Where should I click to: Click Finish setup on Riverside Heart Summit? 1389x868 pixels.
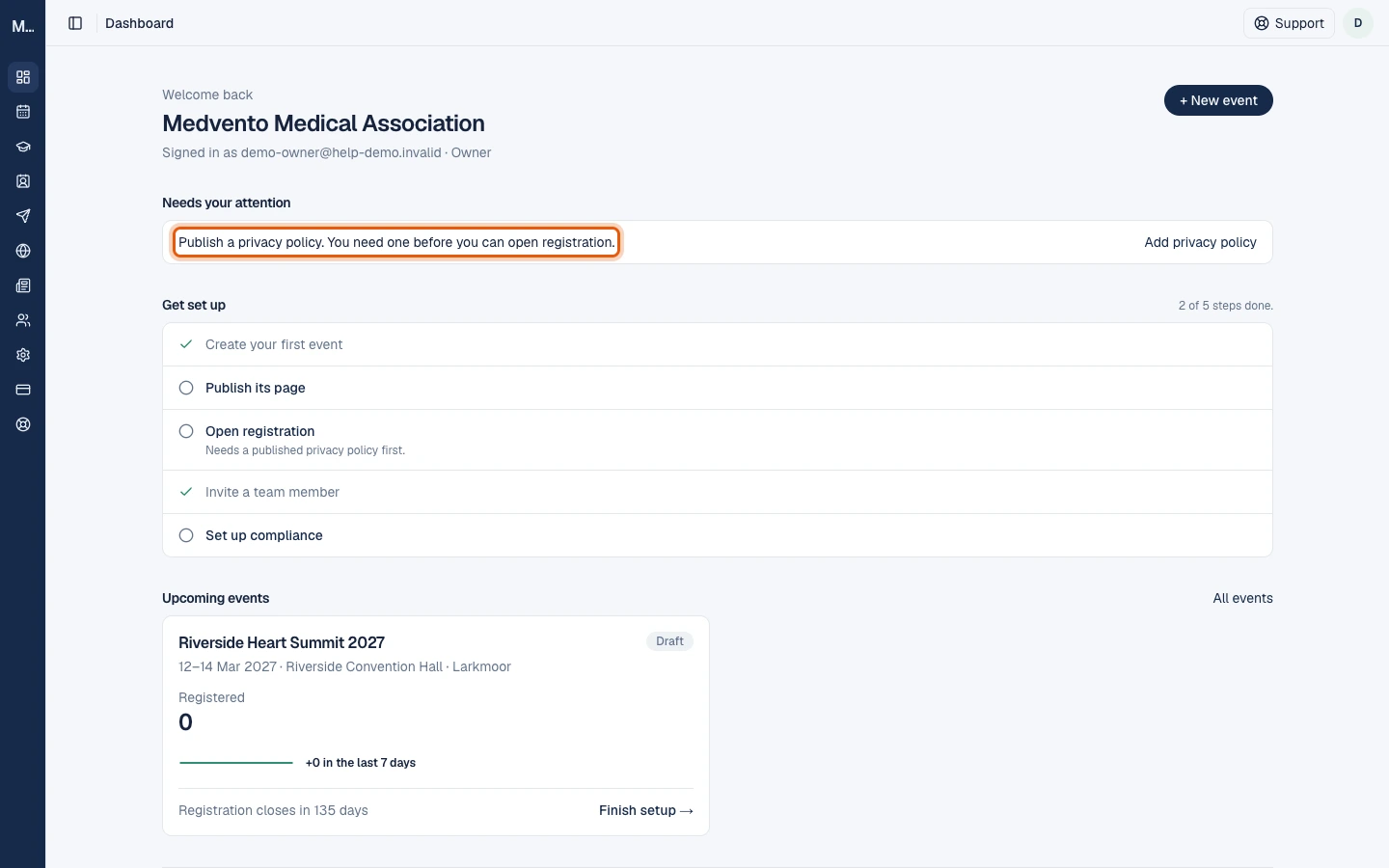pyautogui.click(x=646, y=810)
